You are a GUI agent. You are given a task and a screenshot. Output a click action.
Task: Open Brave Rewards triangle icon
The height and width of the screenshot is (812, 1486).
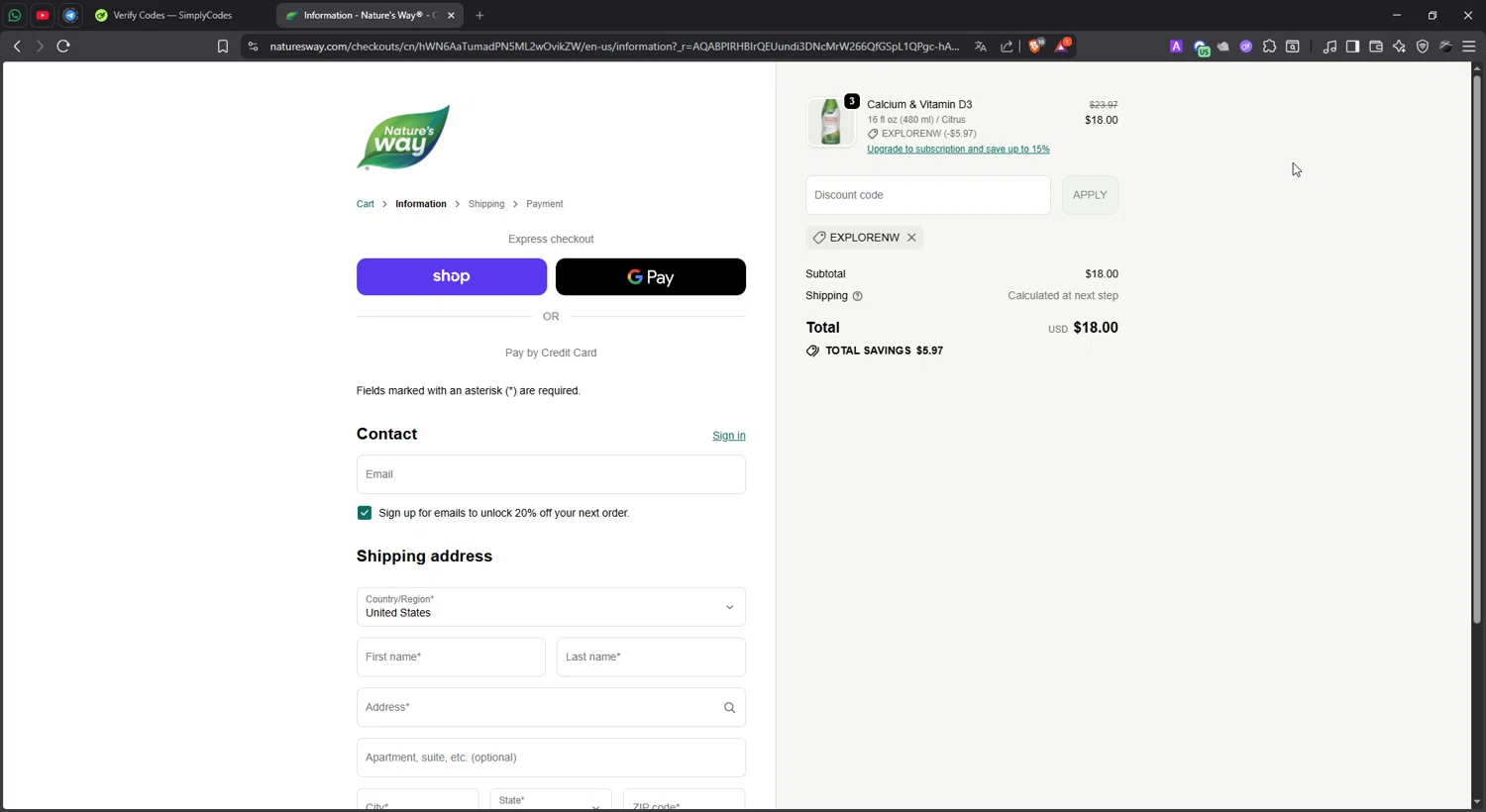coord(1063,46)
